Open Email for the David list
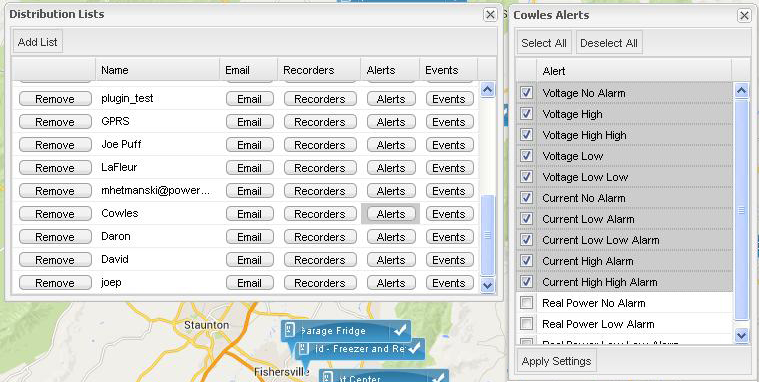759x382 pixels. coord(249,260)
